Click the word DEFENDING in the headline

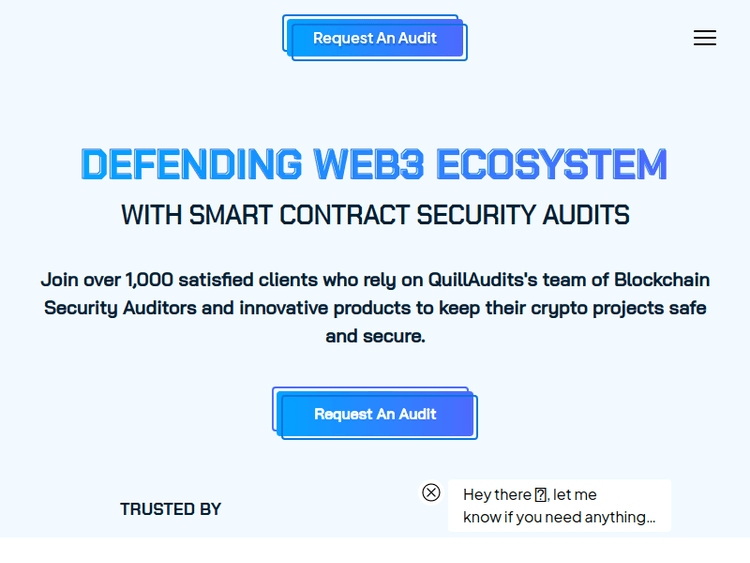(x=191, y=165)
